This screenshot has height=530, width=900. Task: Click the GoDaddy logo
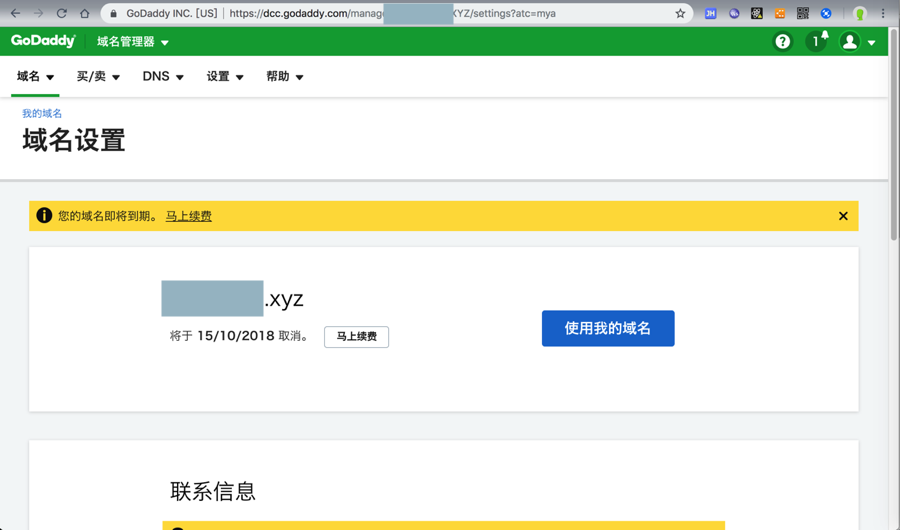(x=43, y=41)
